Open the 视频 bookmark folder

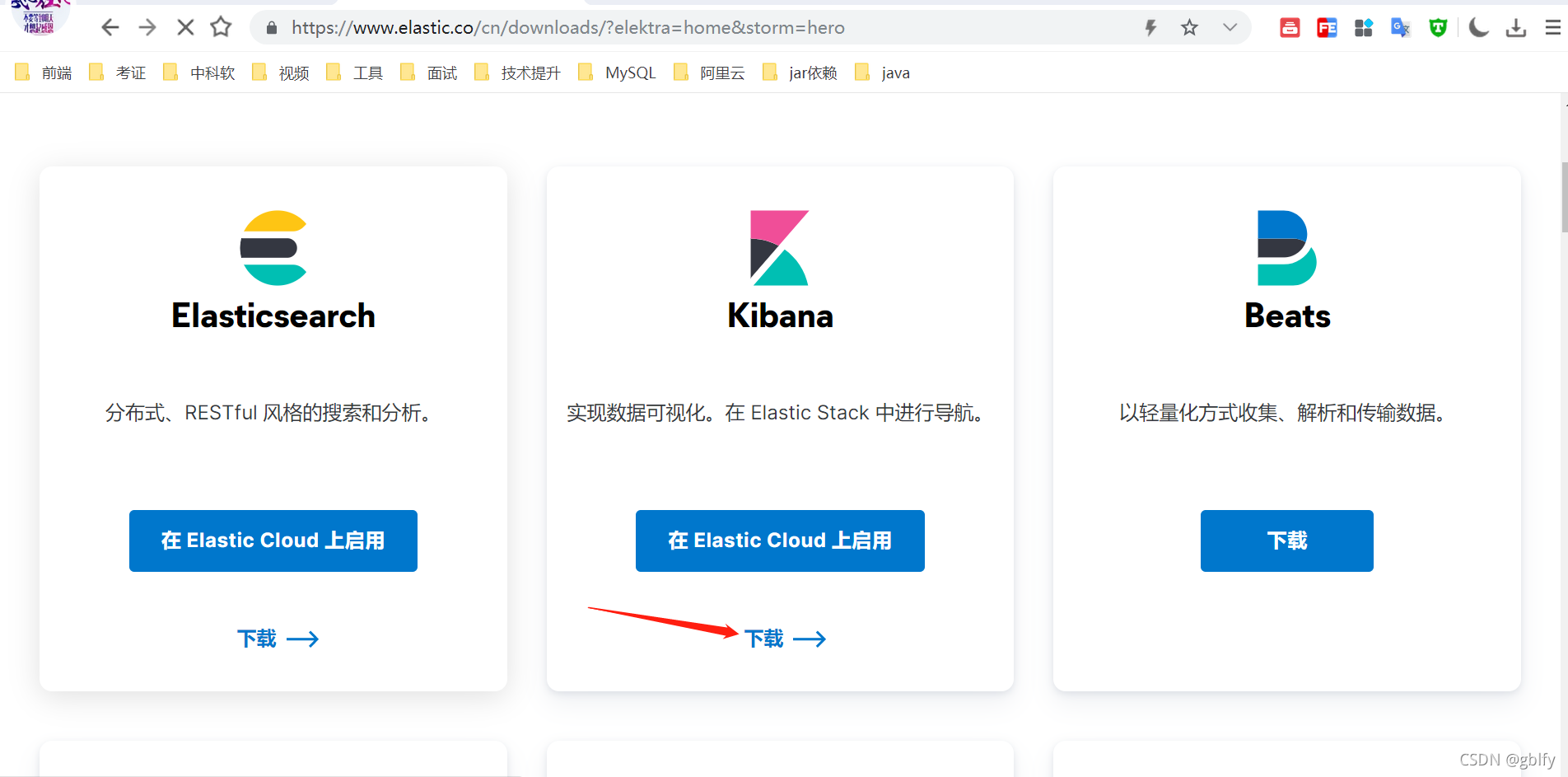tap(281, 73)
